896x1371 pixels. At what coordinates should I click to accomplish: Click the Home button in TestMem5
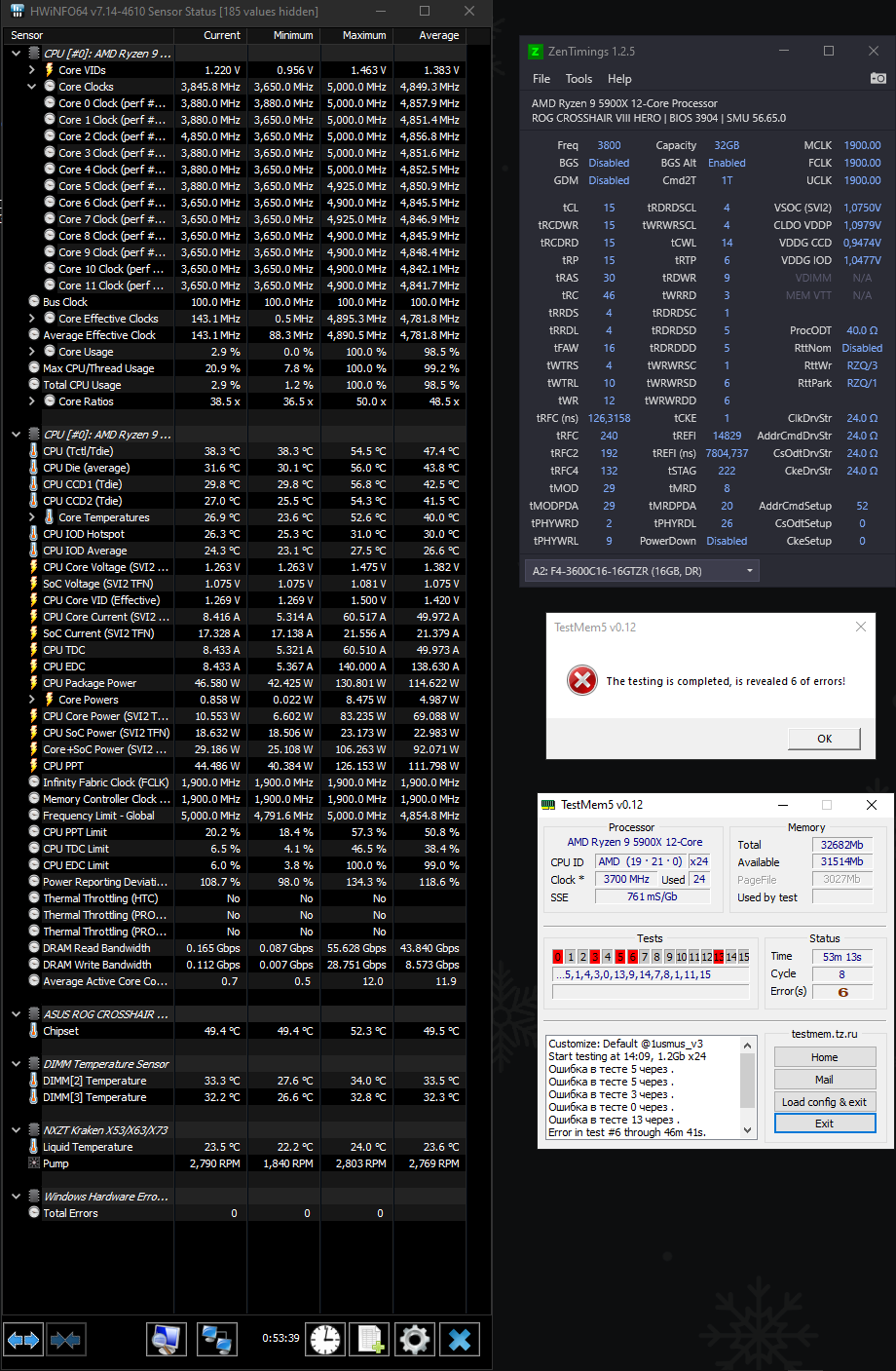tap(824, 1057)
